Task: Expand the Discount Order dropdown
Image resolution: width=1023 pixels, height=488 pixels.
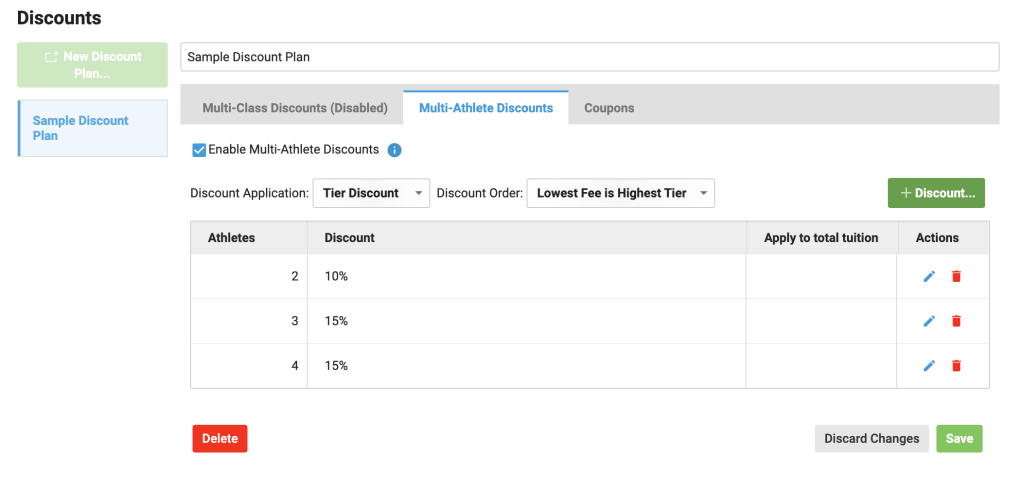Action: [620, 193]
